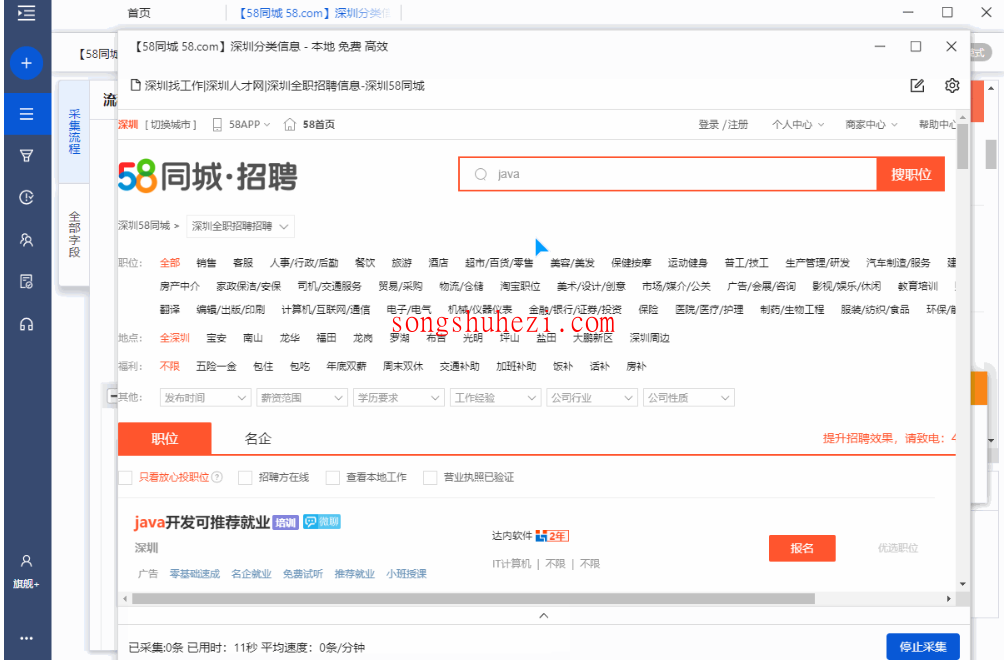
Task: Collapse the bottom panel with up chevron
Action: (x=544, y=616)
